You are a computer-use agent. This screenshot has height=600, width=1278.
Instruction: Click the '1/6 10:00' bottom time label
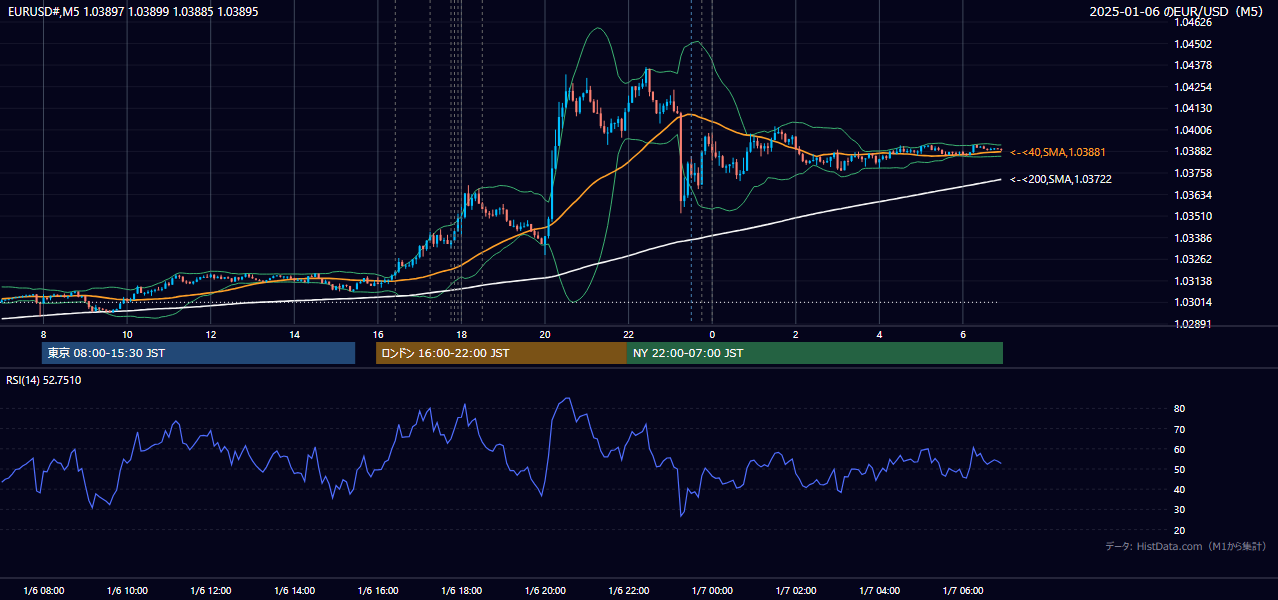(127, 591)
